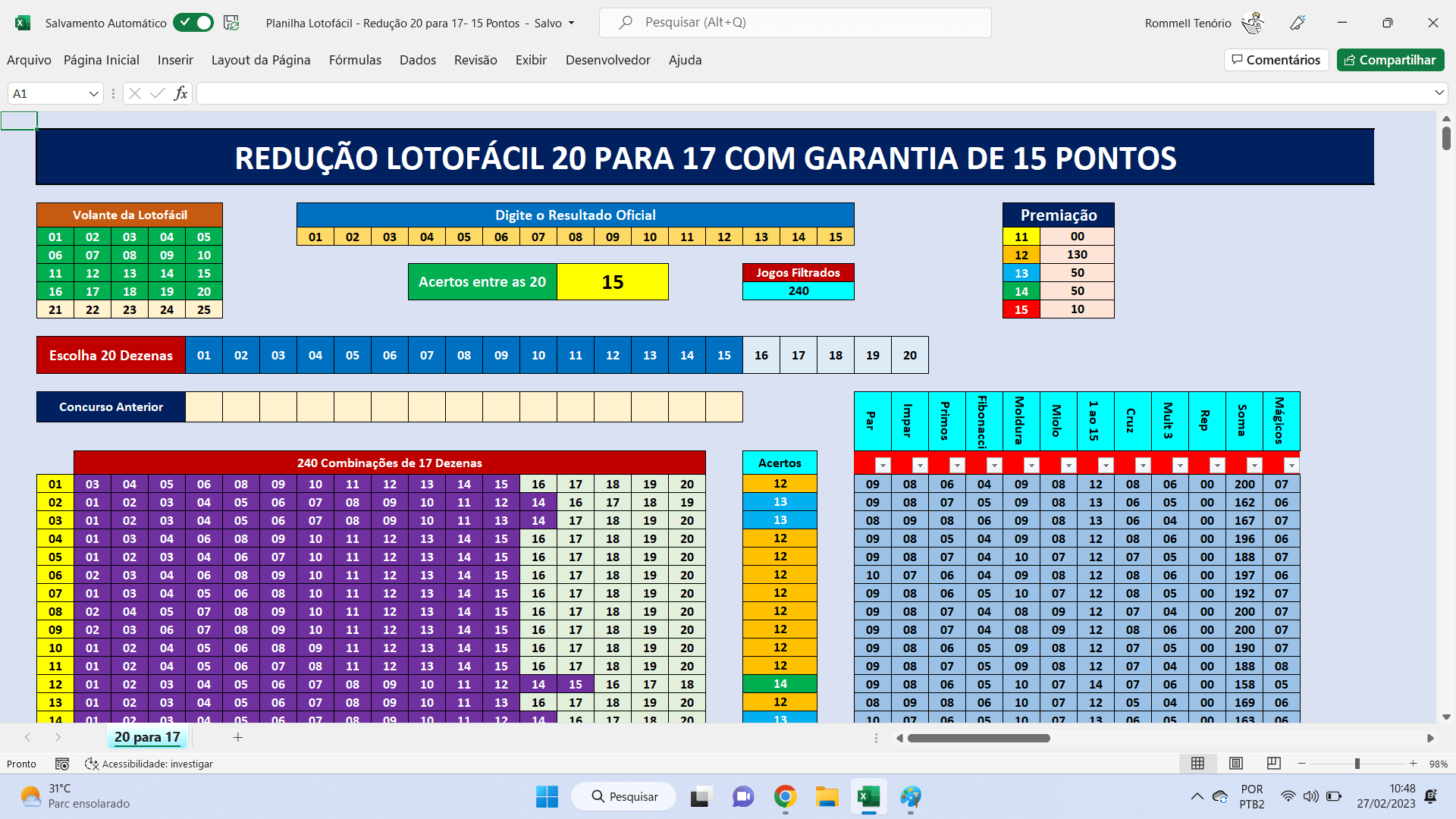Open Rommell Tenório account picture
Screen dimensions: 1456x819
pyautogui.click(x=1254, y=23)
